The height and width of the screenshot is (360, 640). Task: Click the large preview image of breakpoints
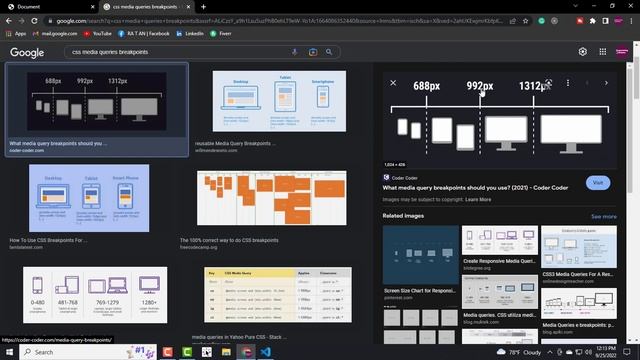pos(500,120)
